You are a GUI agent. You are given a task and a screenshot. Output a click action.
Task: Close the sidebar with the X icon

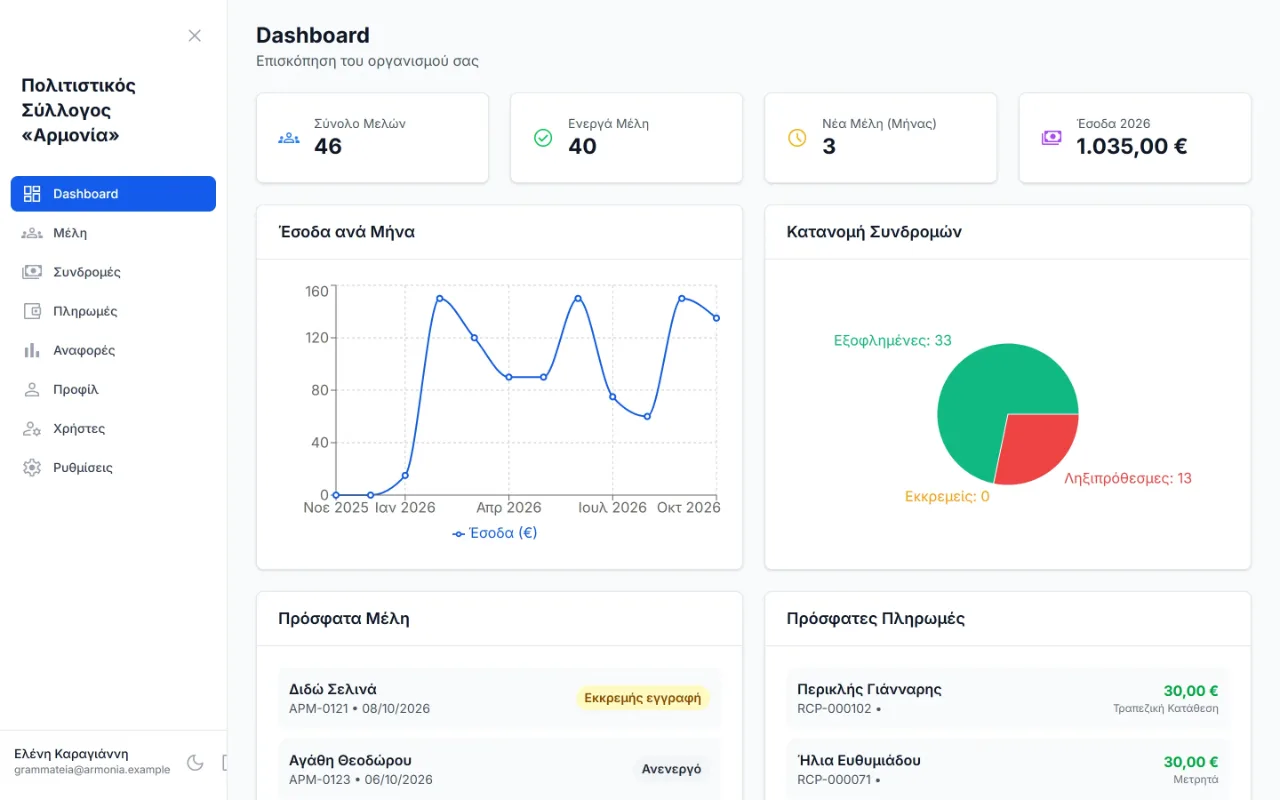click(195, 36)
